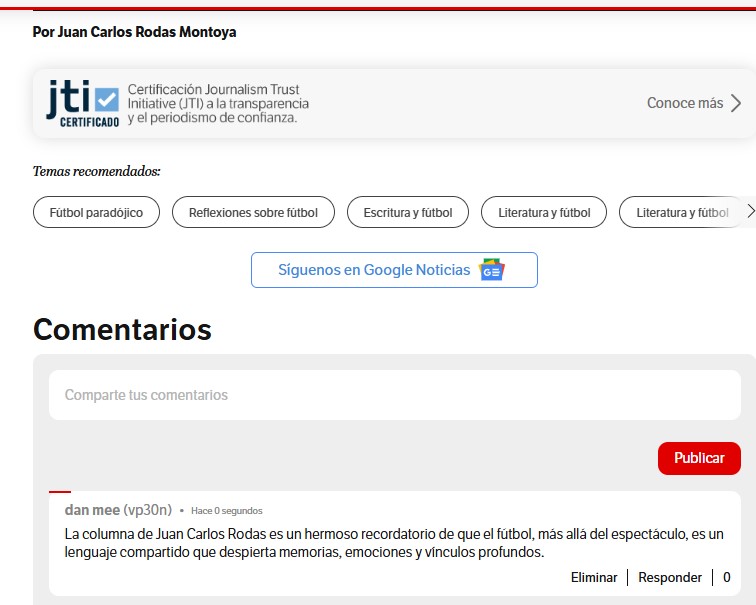This screenshot has height=605, width=756.
Task: Delete the comment using Eliminar
Action: pos(594,577)
